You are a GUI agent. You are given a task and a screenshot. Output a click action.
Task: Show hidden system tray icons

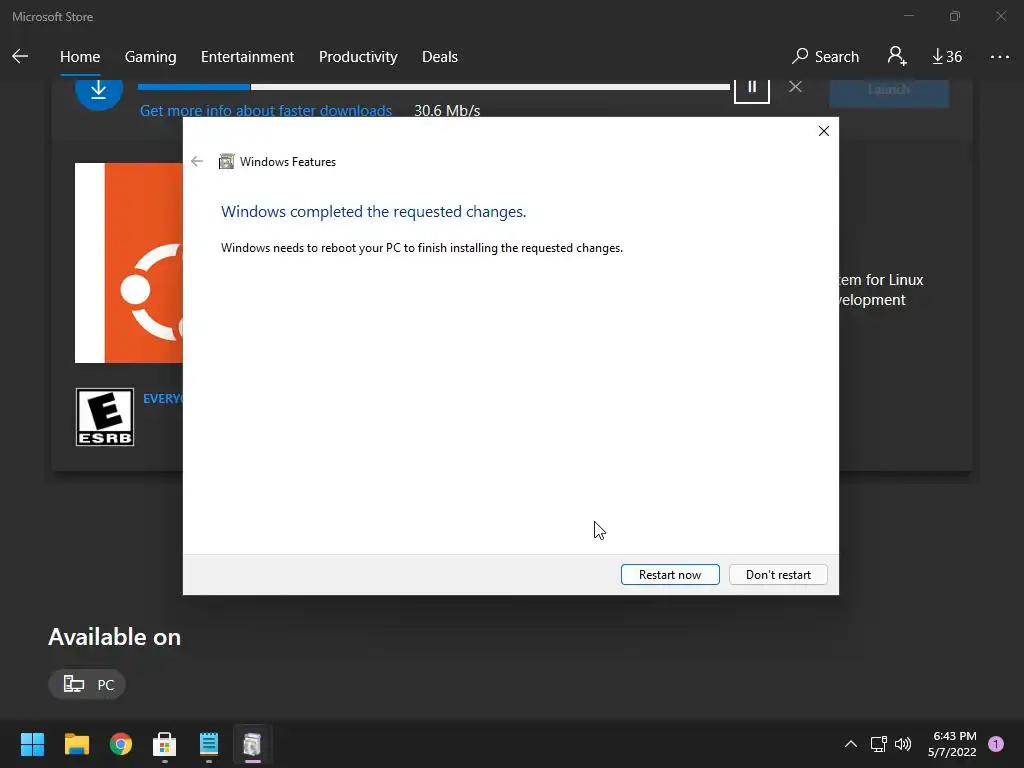(851, 744)
